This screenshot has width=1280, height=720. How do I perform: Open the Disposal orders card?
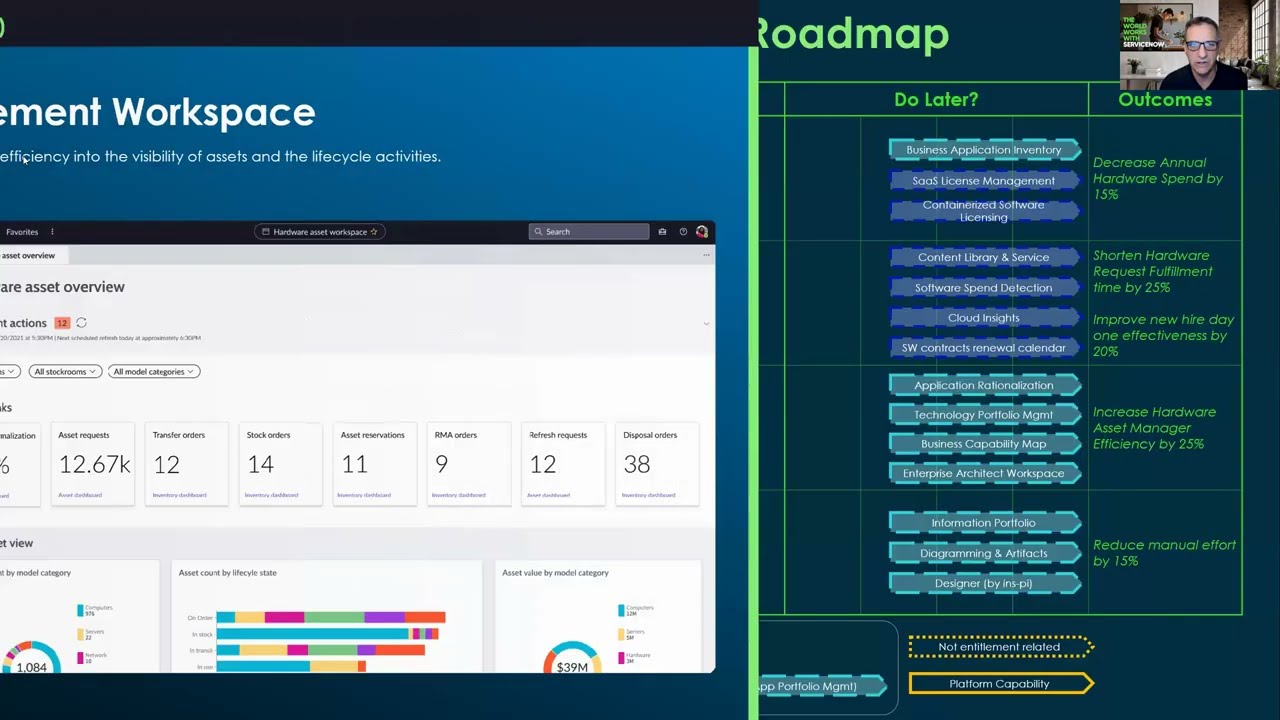(x=656, y=463)
